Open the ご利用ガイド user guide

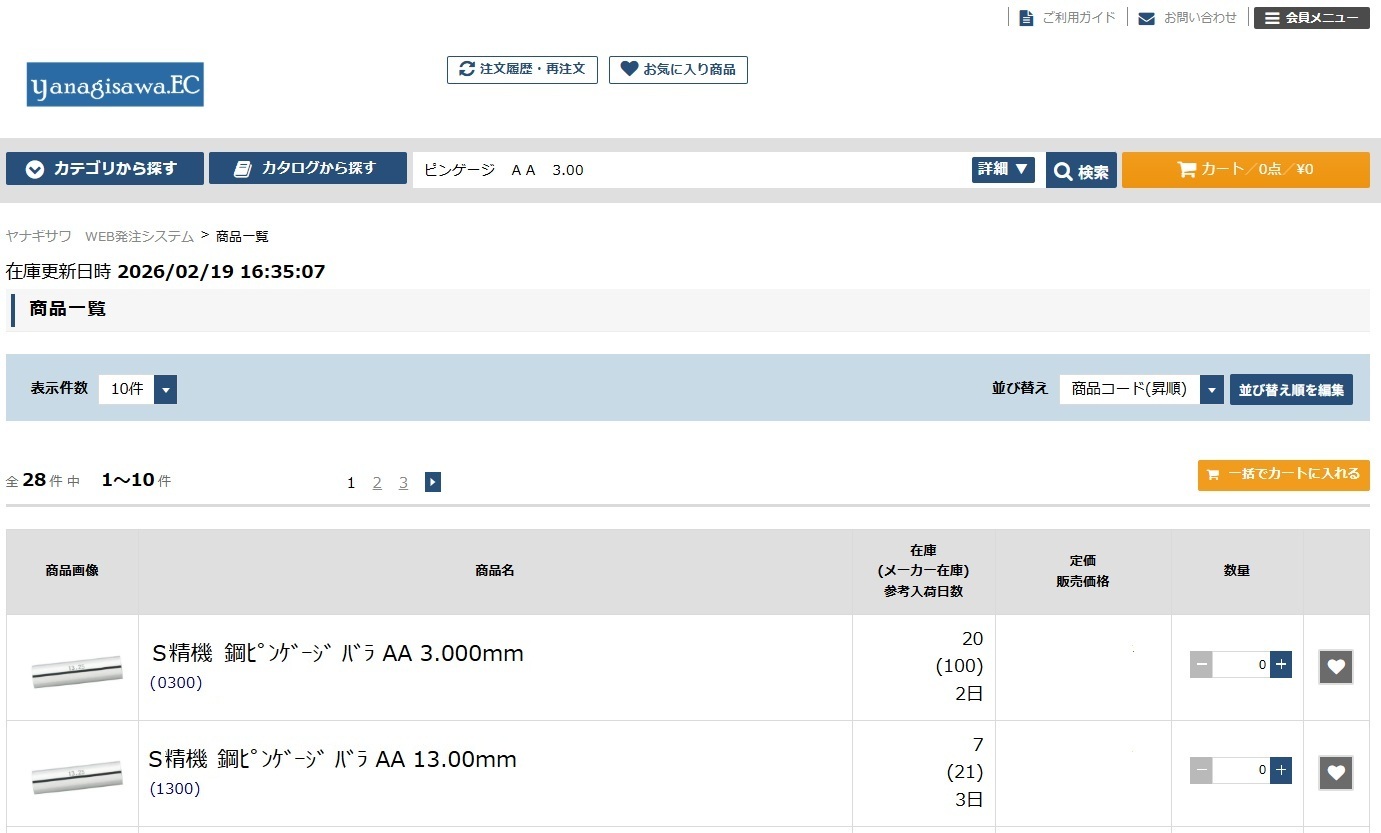(1067, 18)
